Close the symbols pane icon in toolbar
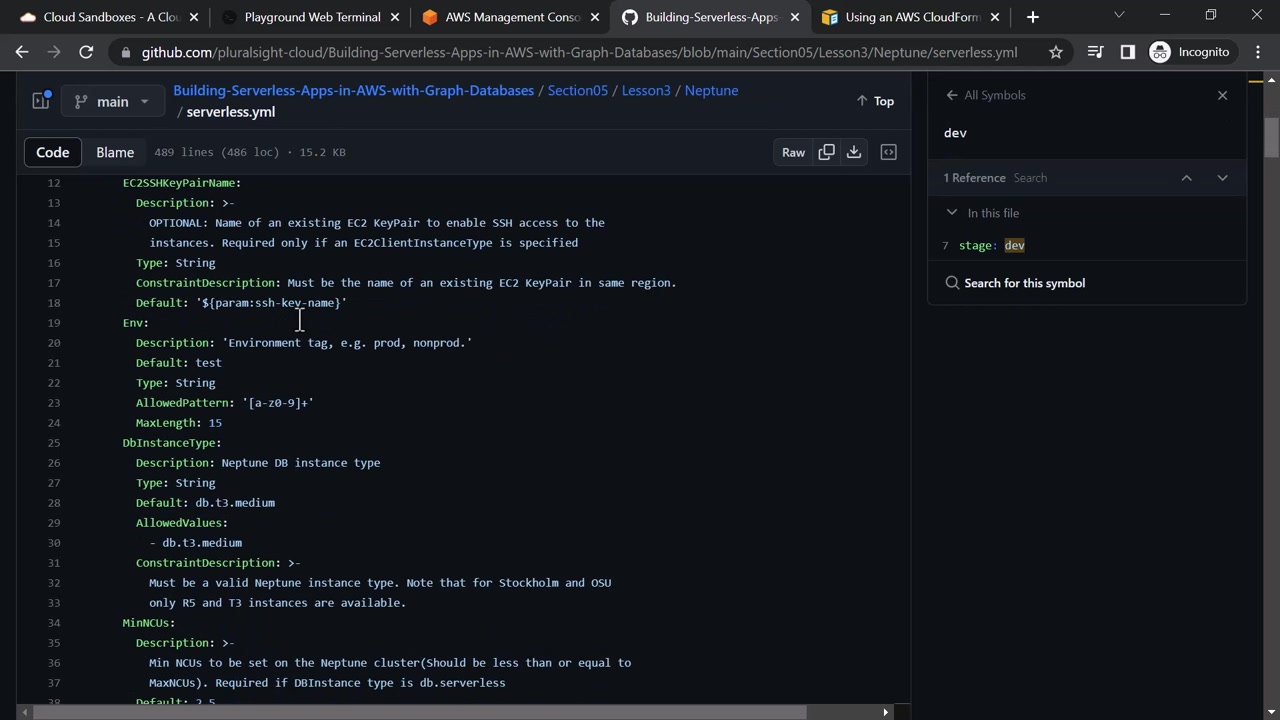Viewport: 1280px width, 720px height. tap(888, 152)
